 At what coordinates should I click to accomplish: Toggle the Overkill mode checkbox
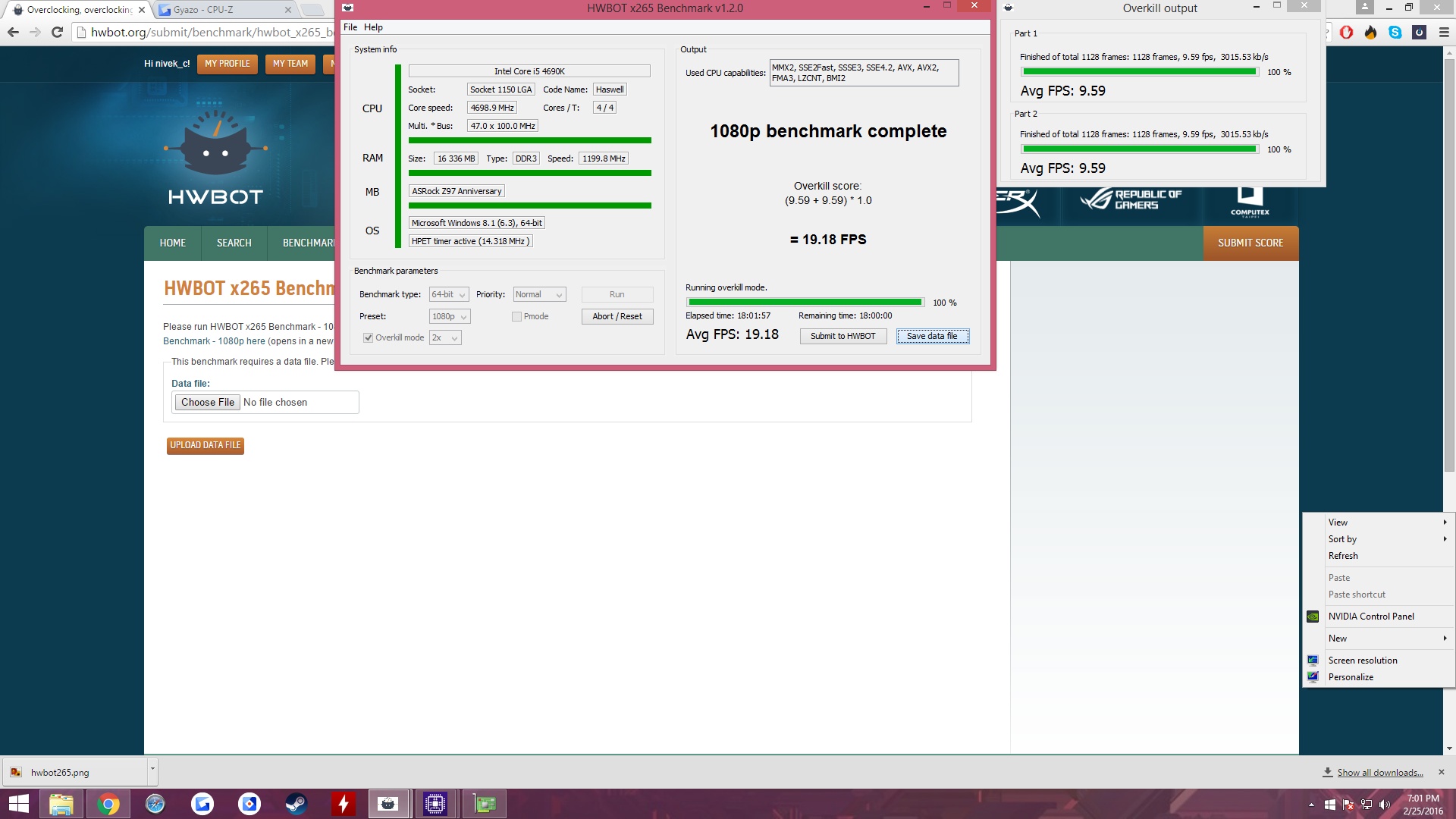pos(368,338)
